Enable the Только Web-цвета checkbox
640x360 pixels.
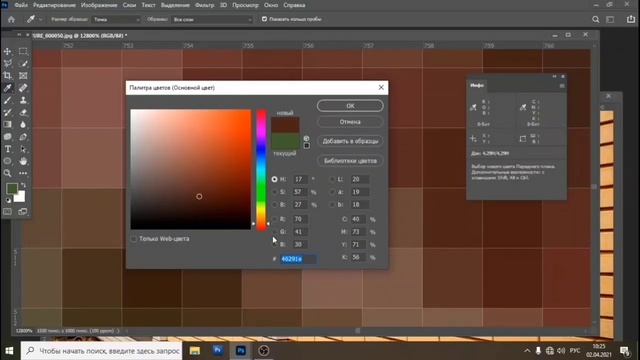[x=134, y=239]
